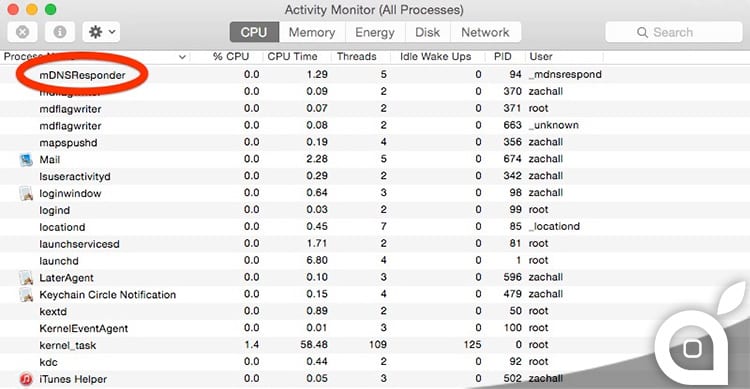This screenshot has width=750, height=389.
Task: Sort by the Threads column header
Action: [x=356, y=56]
